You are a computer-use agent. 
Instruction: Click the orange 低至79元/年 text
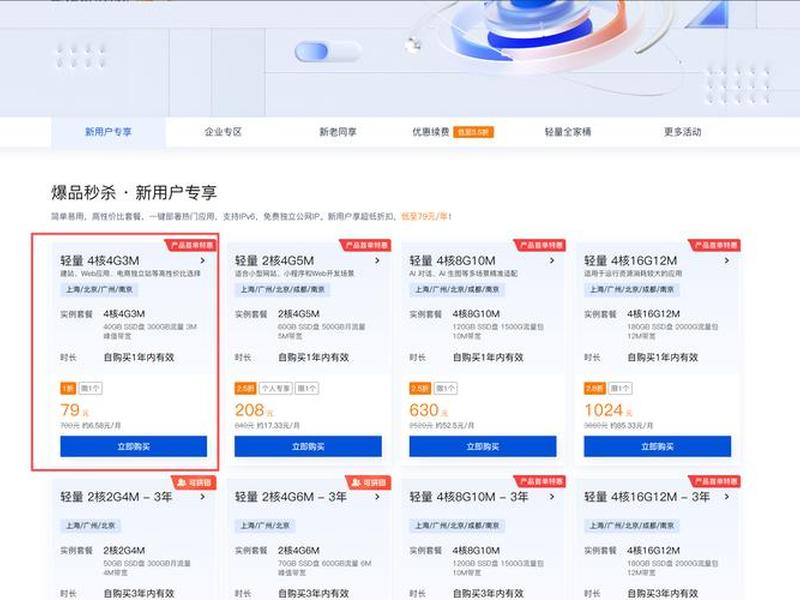pos(426,216)
